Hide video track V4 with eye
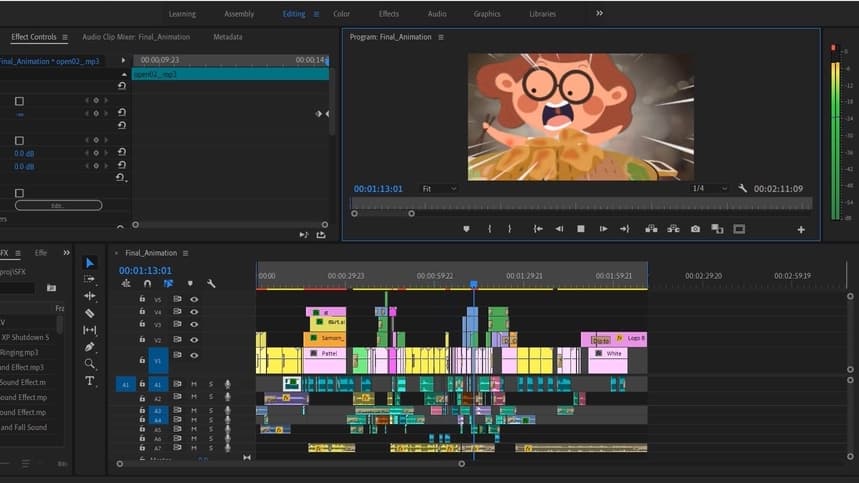The height and width of the screenshot is (483, 859). (194, 312)
